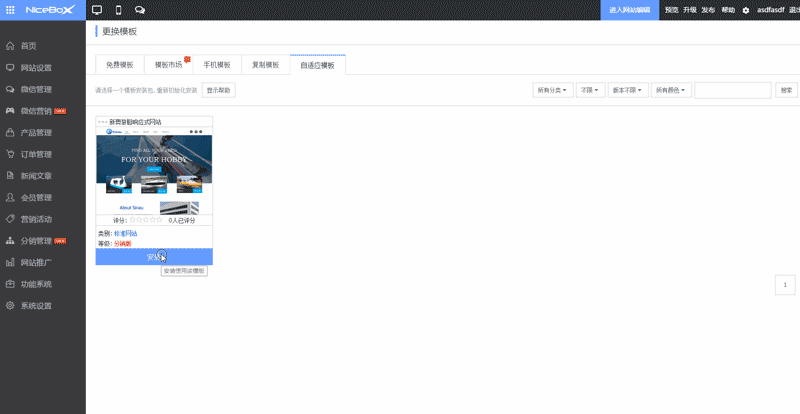Click 帮助 in top bar

[728, 10]
